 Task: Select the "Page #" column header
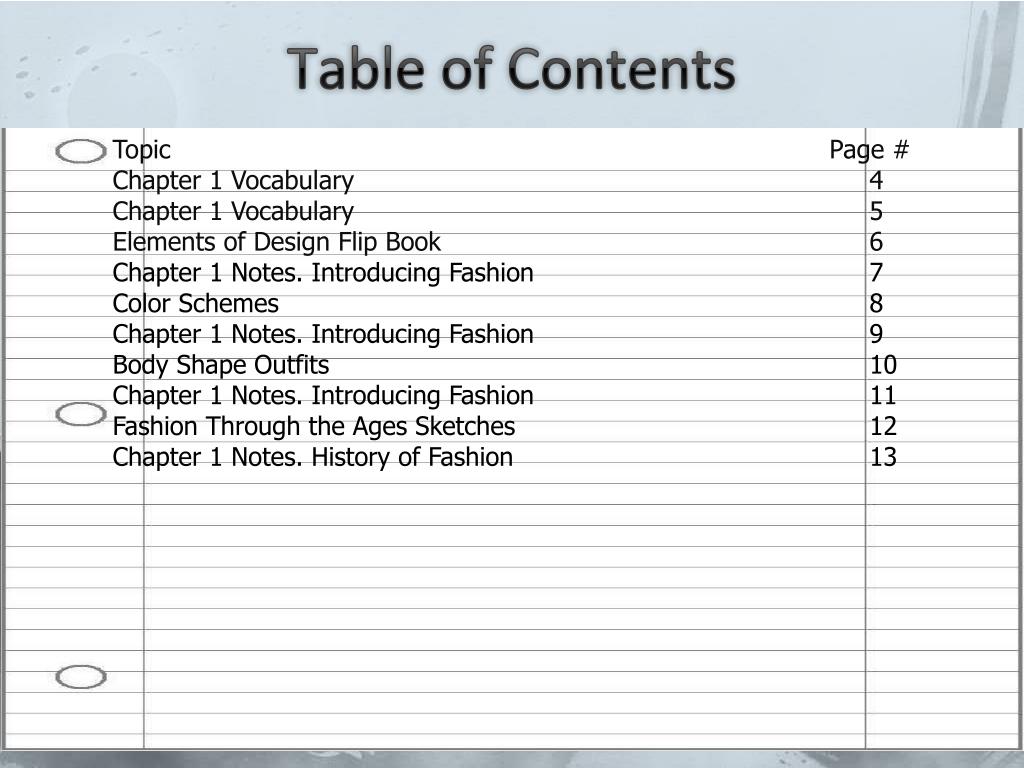(x=869, y=150)
